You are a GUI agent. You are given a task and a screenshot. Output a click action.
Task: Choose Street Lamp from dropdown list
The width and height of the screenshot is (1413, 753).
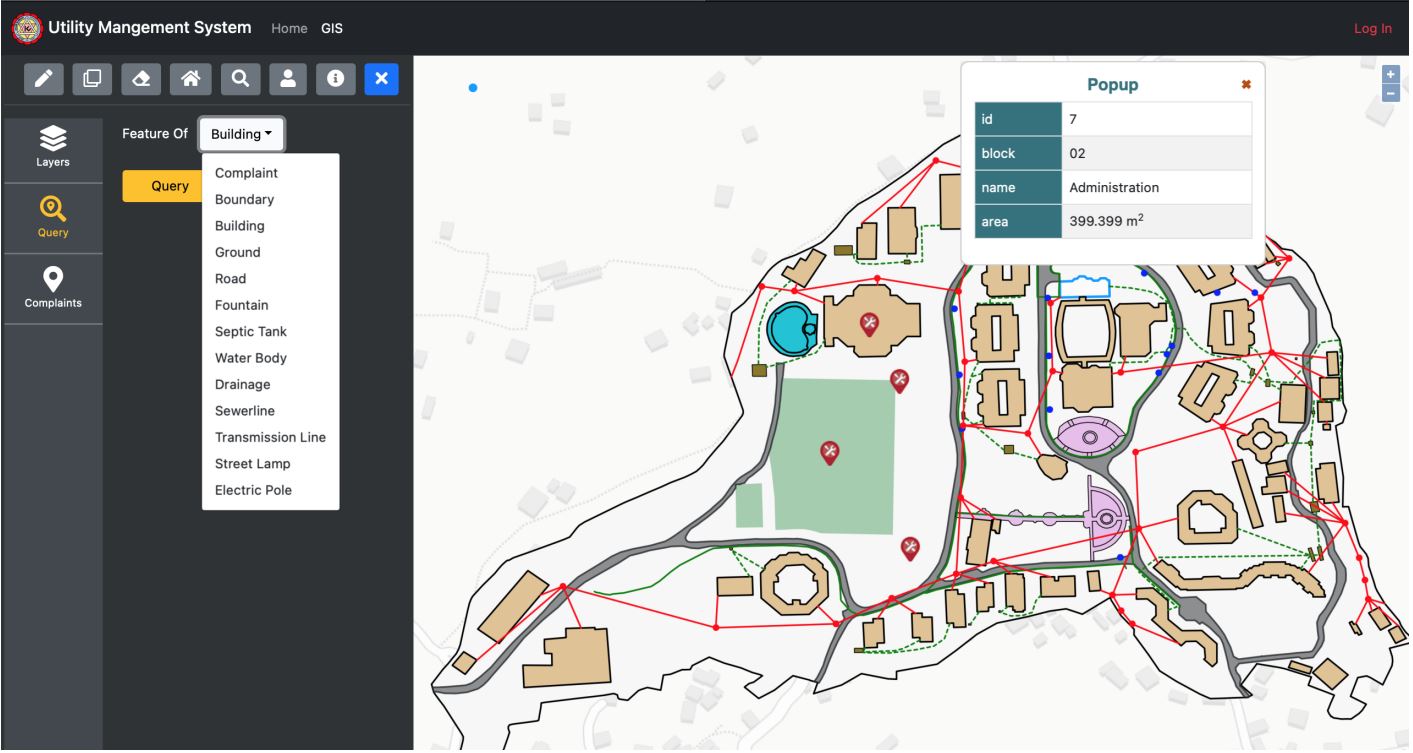[253, 464]
